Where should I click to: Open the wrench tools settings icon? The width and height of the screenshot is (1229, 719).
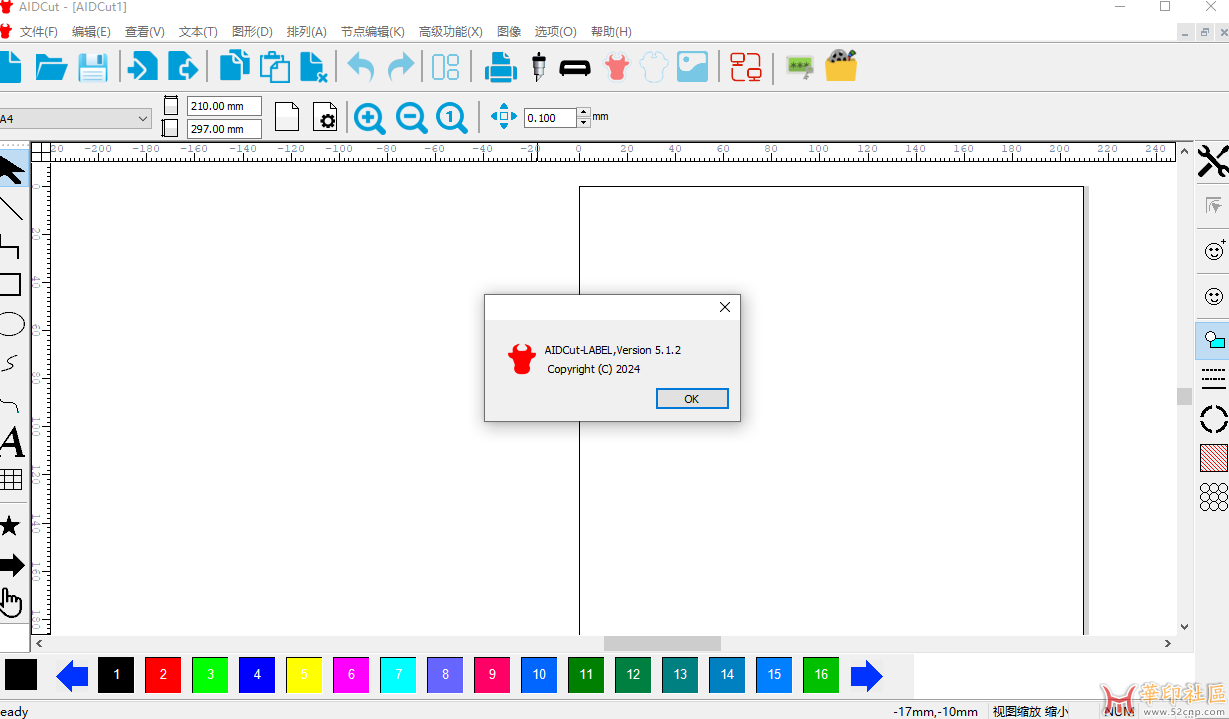[x=1213, y=161]
